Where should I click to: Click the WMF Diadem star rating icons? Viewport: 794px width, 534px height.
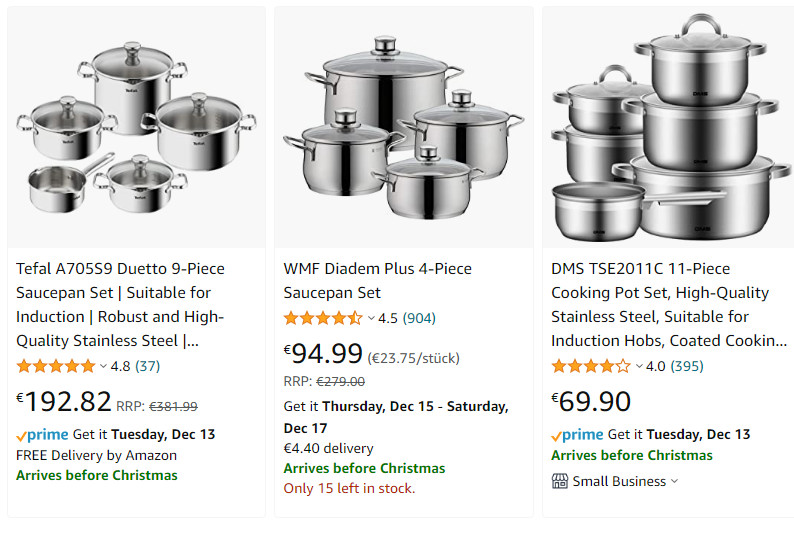coord(323,318)
